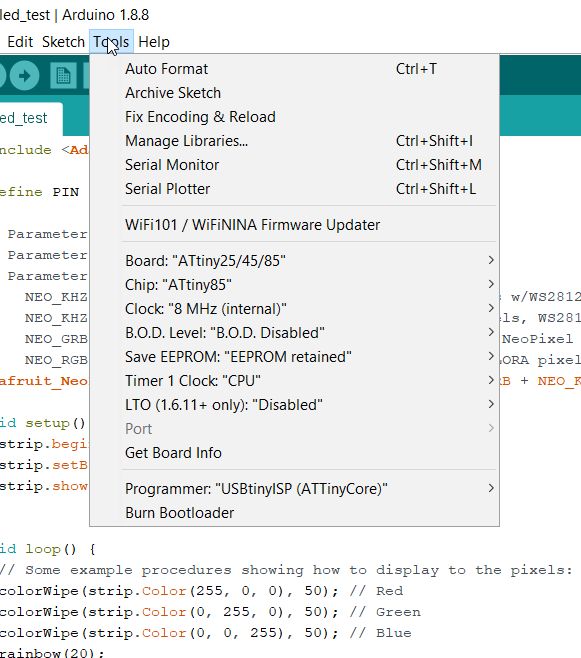The width and height of the screenshot is (581, 658).
Task: Open the Help menu
Action: [x=154, y=42]
